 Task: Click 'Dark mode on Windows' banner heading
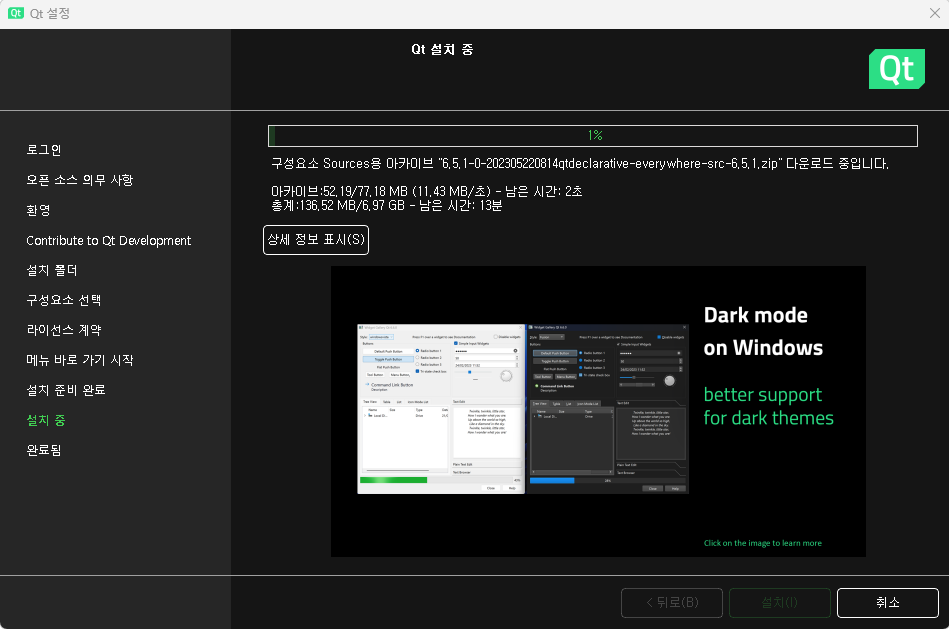763,331
